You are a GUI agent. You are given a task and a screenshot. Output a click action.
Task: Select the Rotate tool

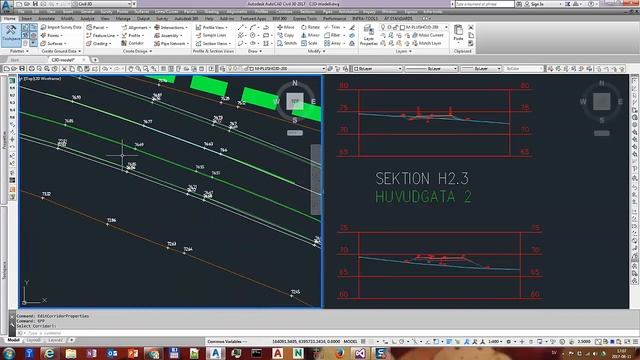click(x=311, y=27)
